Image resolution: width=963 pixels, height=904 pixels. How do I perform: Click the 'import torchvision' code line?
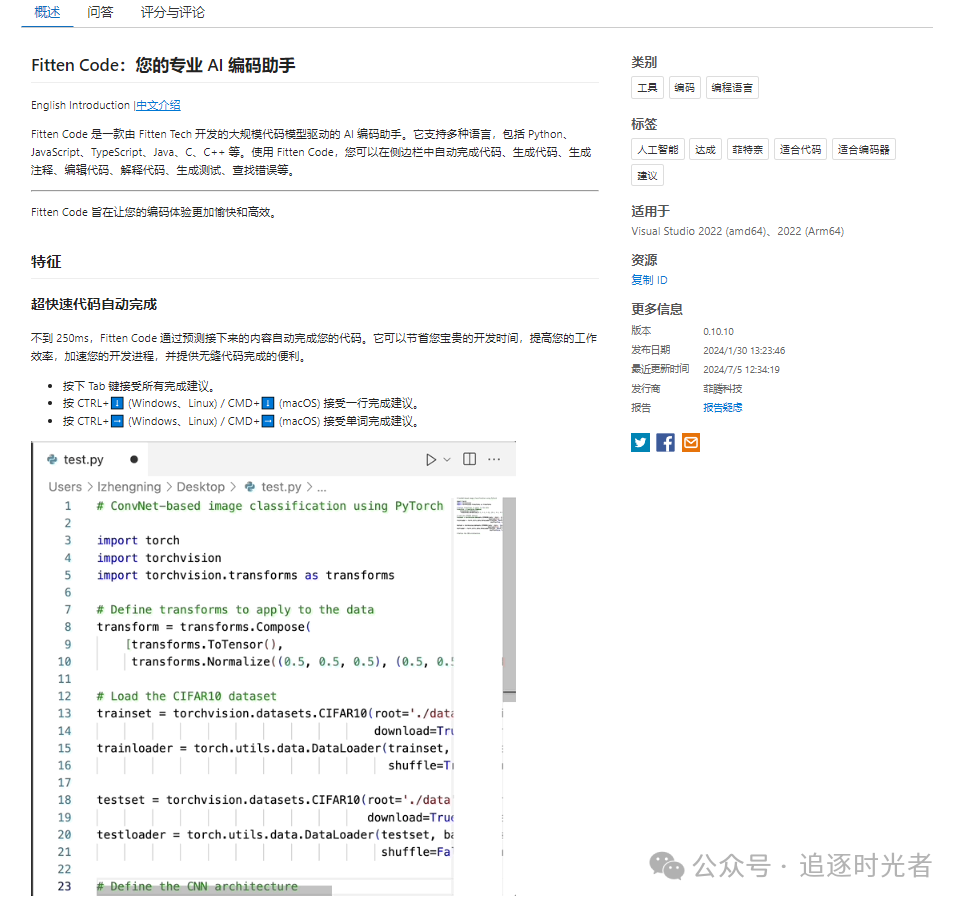(x=159, y=558)
